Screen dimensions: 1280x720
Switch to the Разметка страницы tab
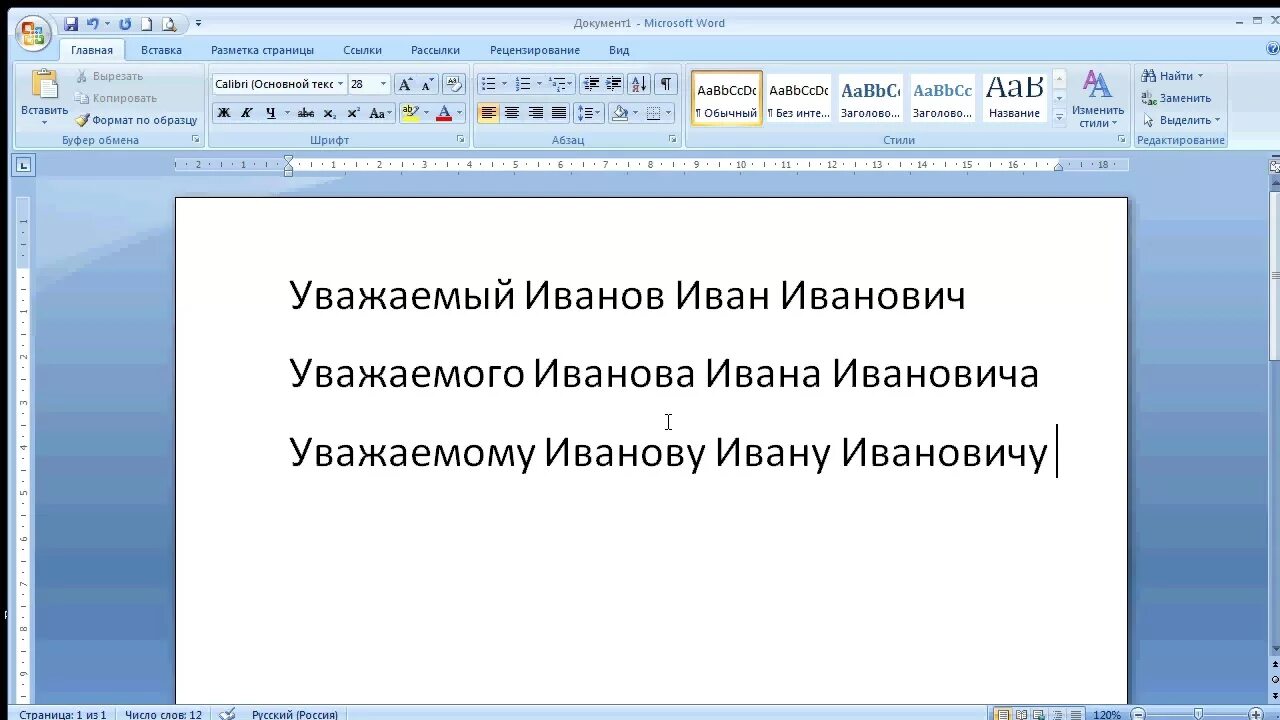point(262,50)
